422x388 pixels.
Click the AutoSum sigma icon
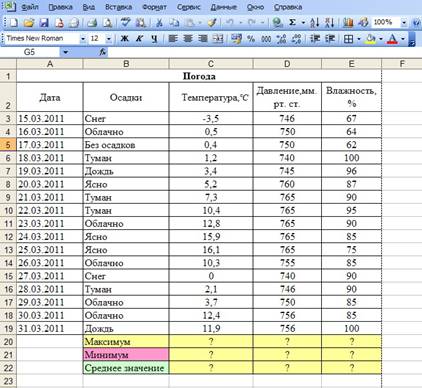[292, 23]
